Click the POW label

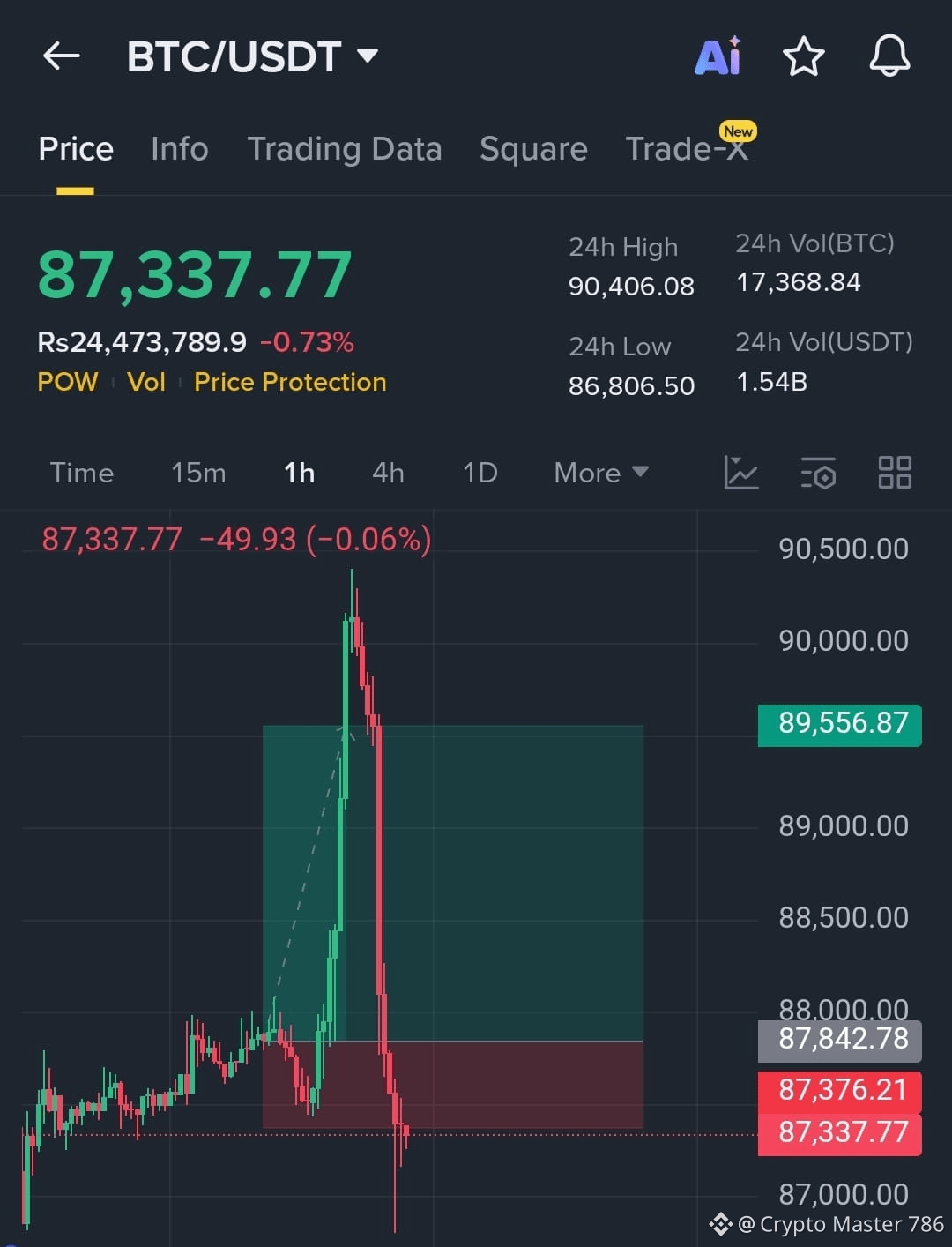[68, 382]
